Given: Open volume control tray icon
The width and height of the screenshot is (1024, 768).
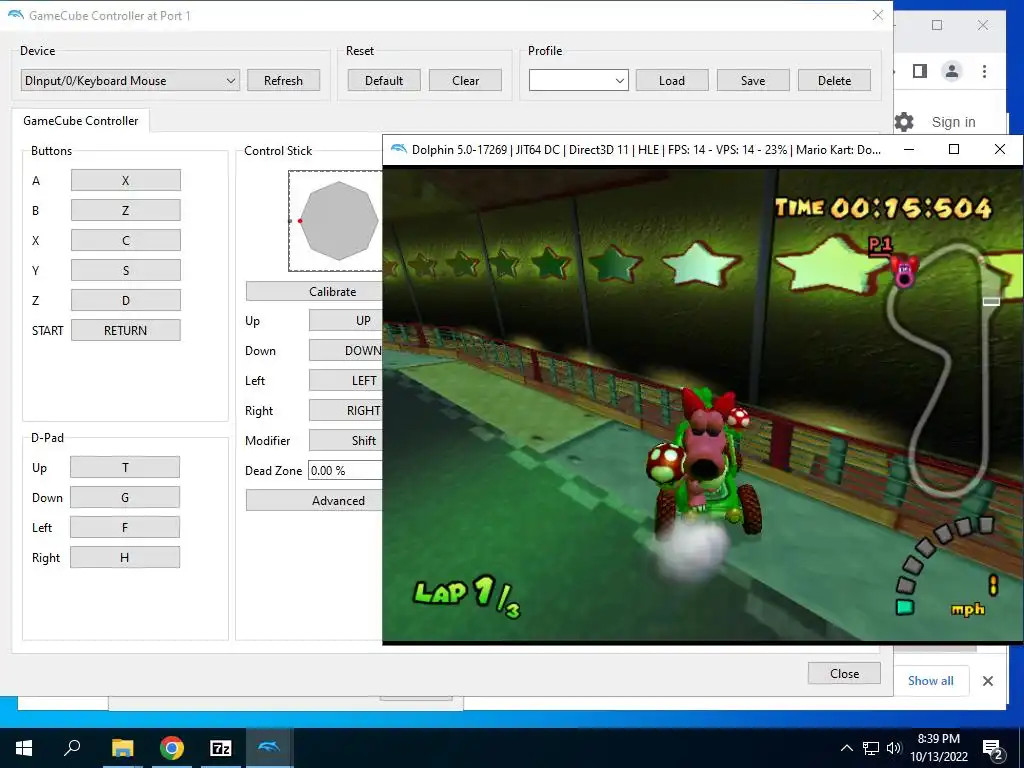Looking at the screenshot, I should (894, 748).
